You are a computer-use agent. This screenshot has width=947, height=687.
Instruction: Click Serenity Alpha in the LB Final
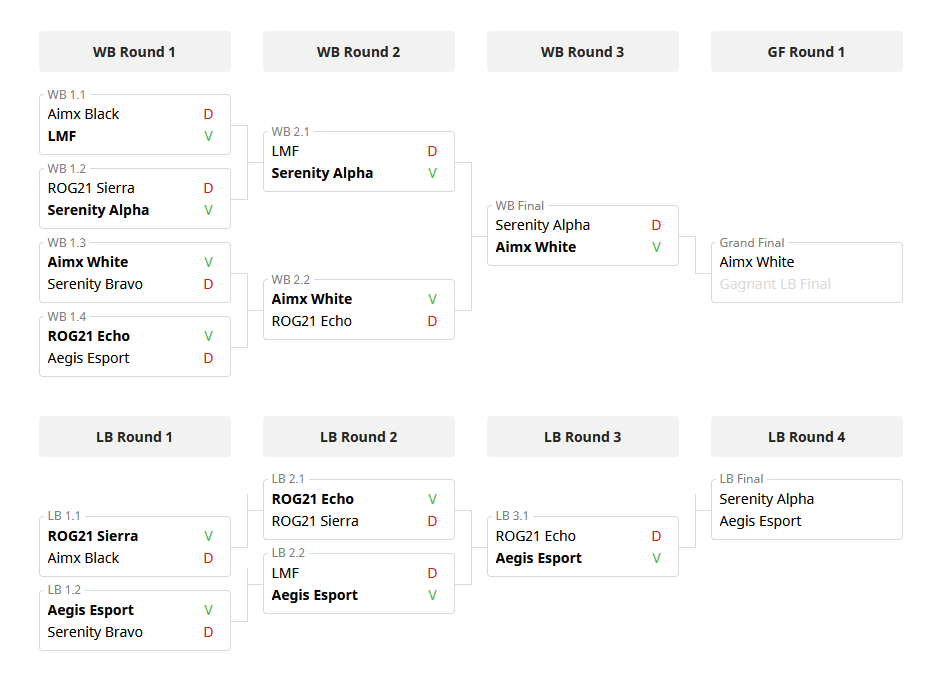click(766, 499)
